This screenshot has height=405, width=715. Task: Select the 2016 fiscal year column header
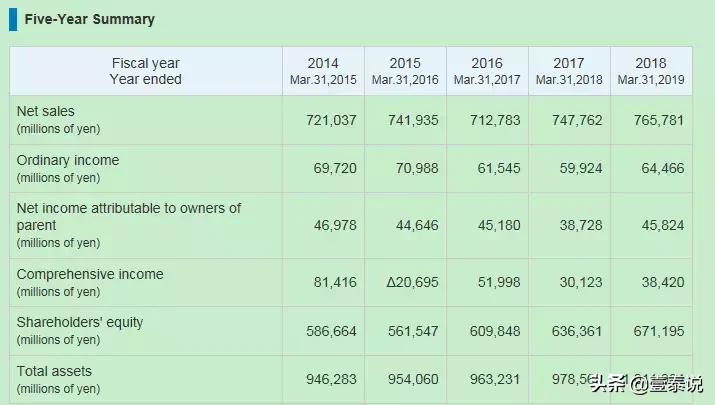point(487,71)
